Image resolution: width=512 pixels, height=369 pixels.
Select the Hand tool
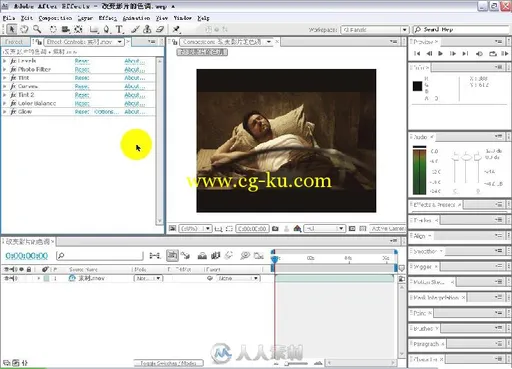click(x=24, y=29)
